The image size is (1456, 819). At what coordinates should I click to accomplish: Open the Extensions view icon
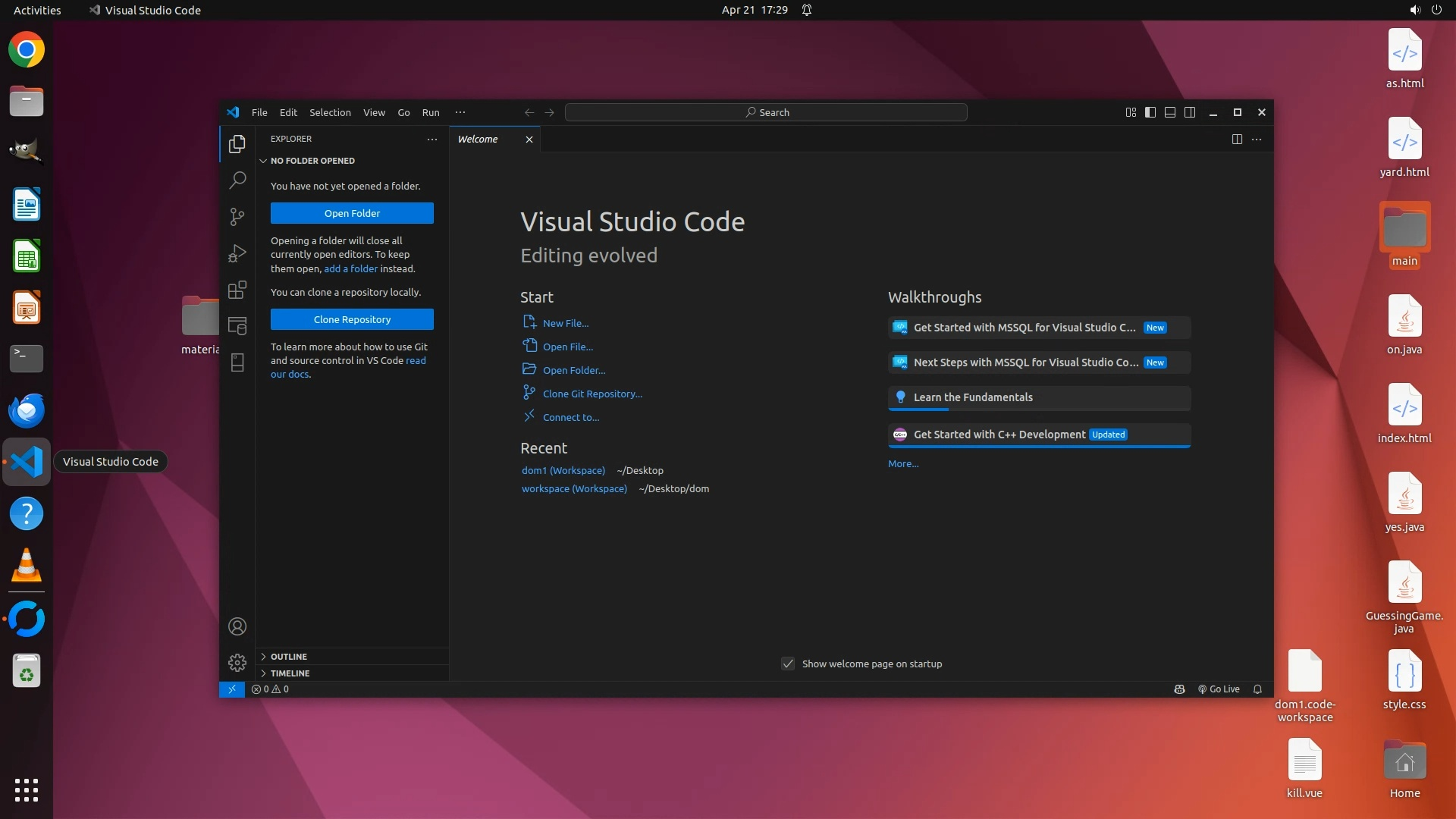(237, 290)
